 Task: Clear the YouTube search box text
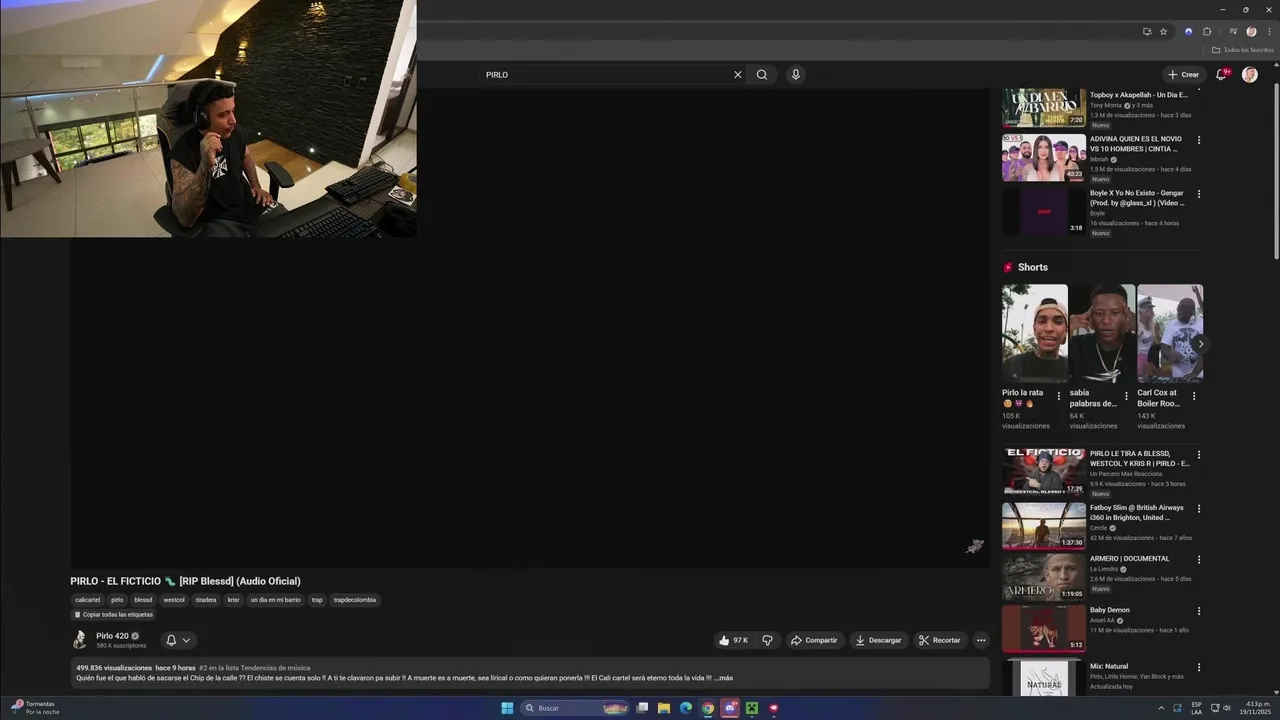(x=738, y=74)
